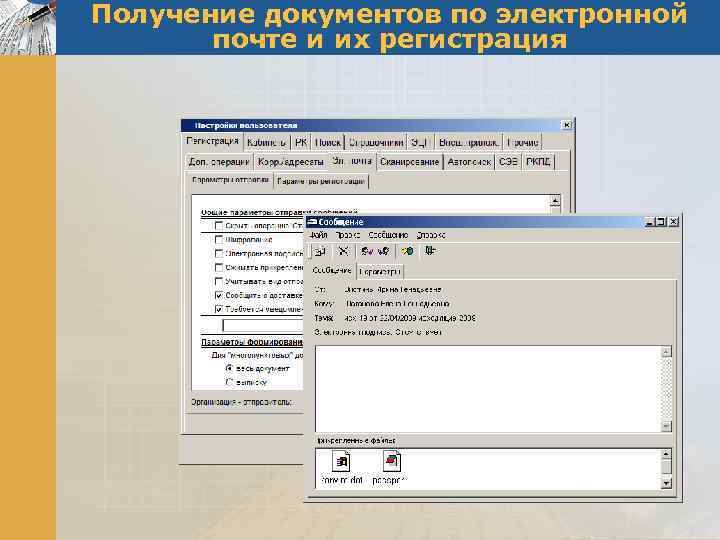The image size is (720, 540).
Task: Click the first toolbar icon in Сообщение window
Action: [320, 251]
